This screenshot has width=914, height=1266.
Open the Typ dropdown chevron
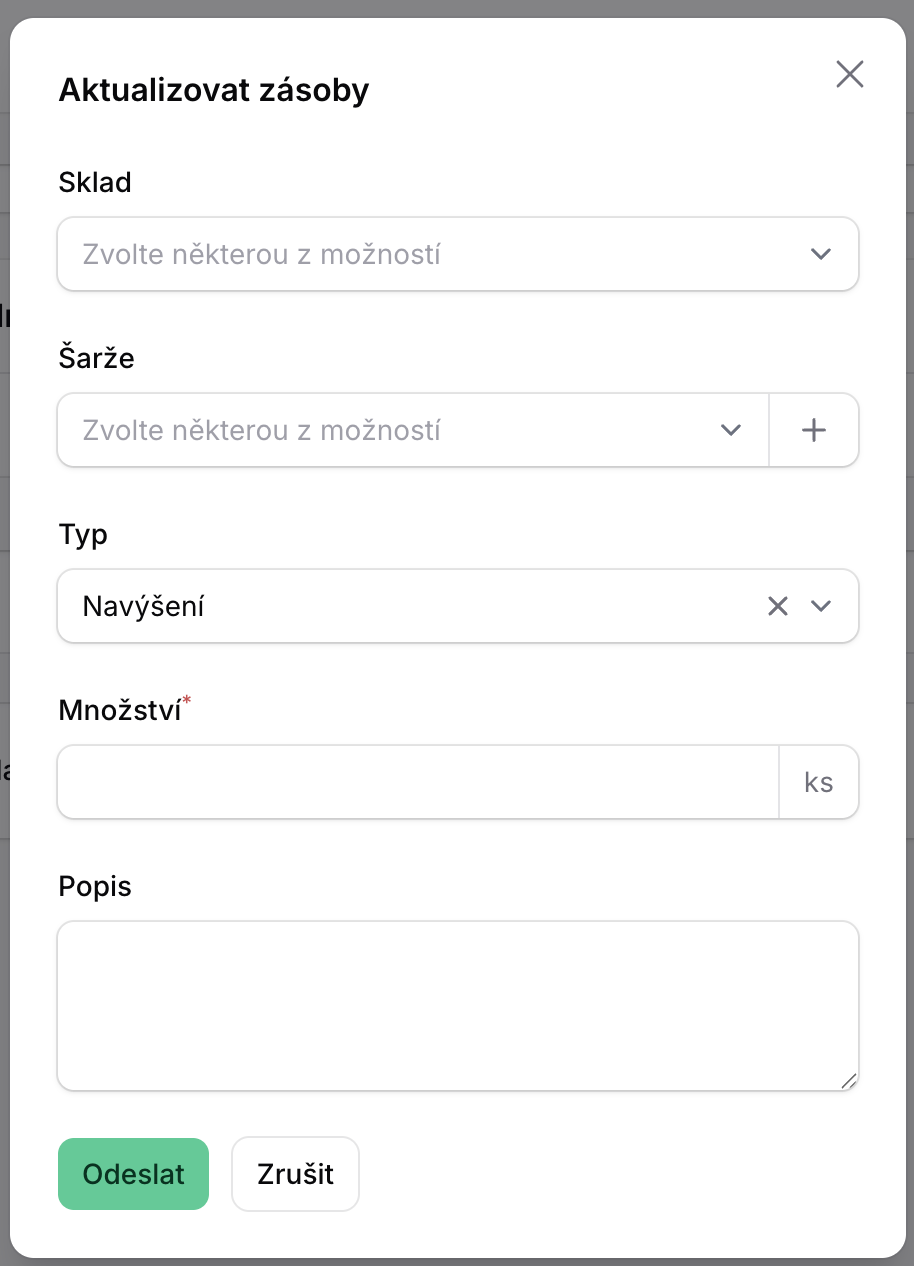pos(821,606)
